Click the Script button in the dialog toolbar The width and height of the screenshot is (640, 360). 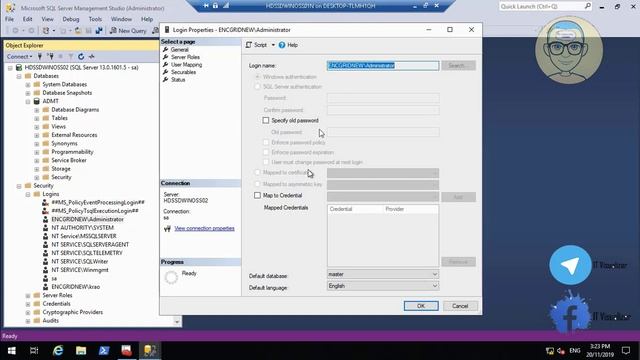click(x=257, y=45)
